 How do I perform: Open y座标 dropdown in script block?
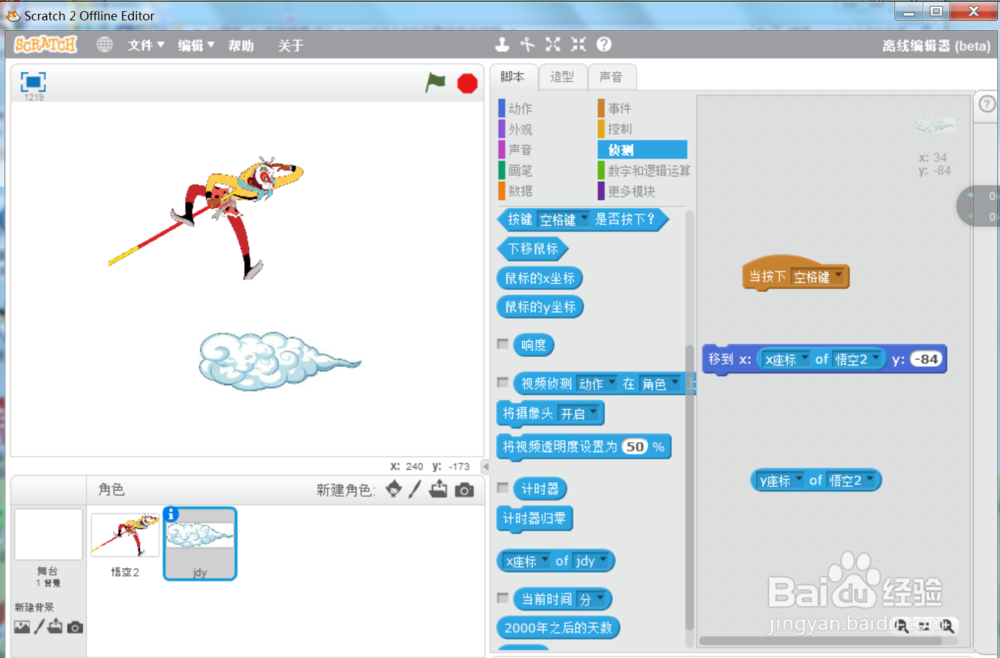(780, 480)
